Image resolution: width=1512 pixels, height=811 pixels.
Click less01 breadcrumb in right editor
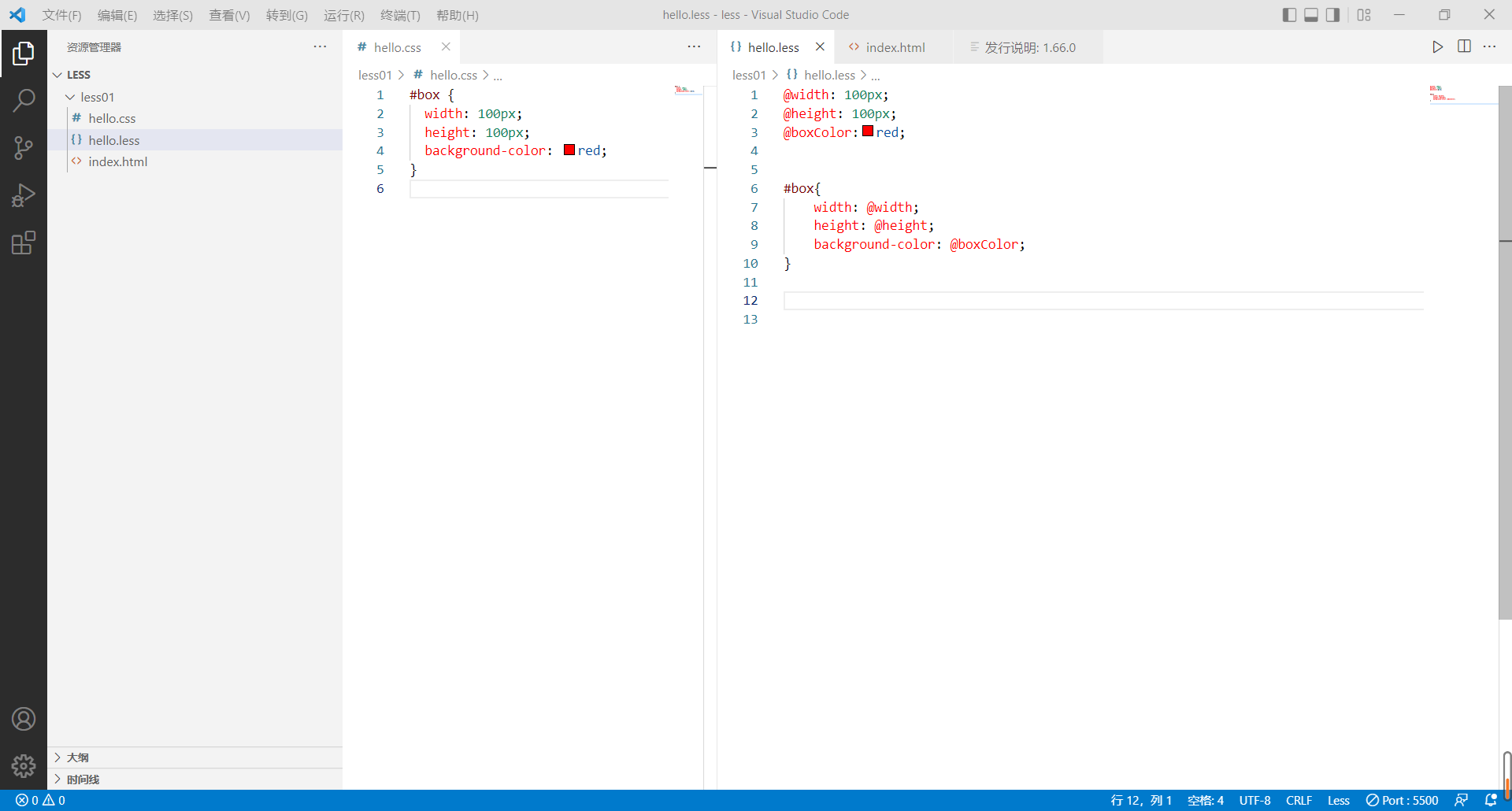point(749,75)
